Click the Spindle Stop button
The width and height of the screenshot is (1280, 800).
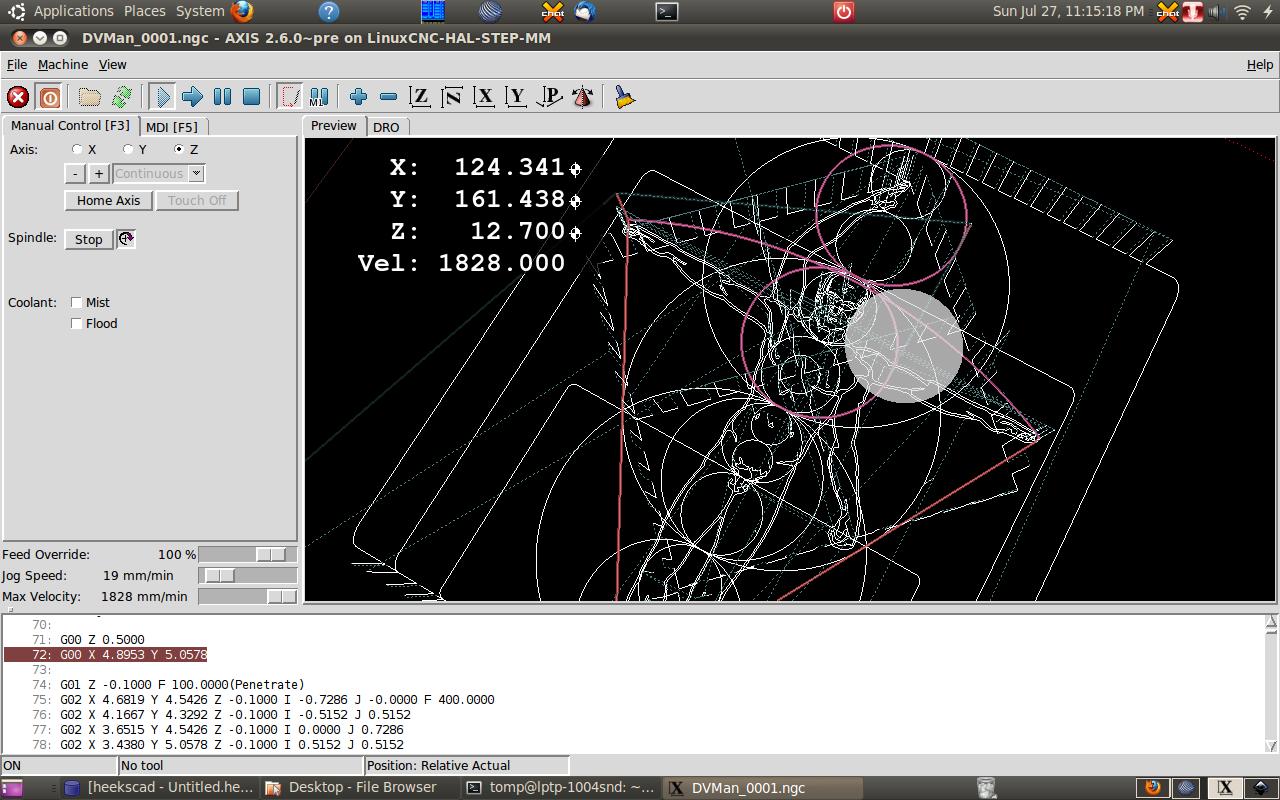point(89,239)
